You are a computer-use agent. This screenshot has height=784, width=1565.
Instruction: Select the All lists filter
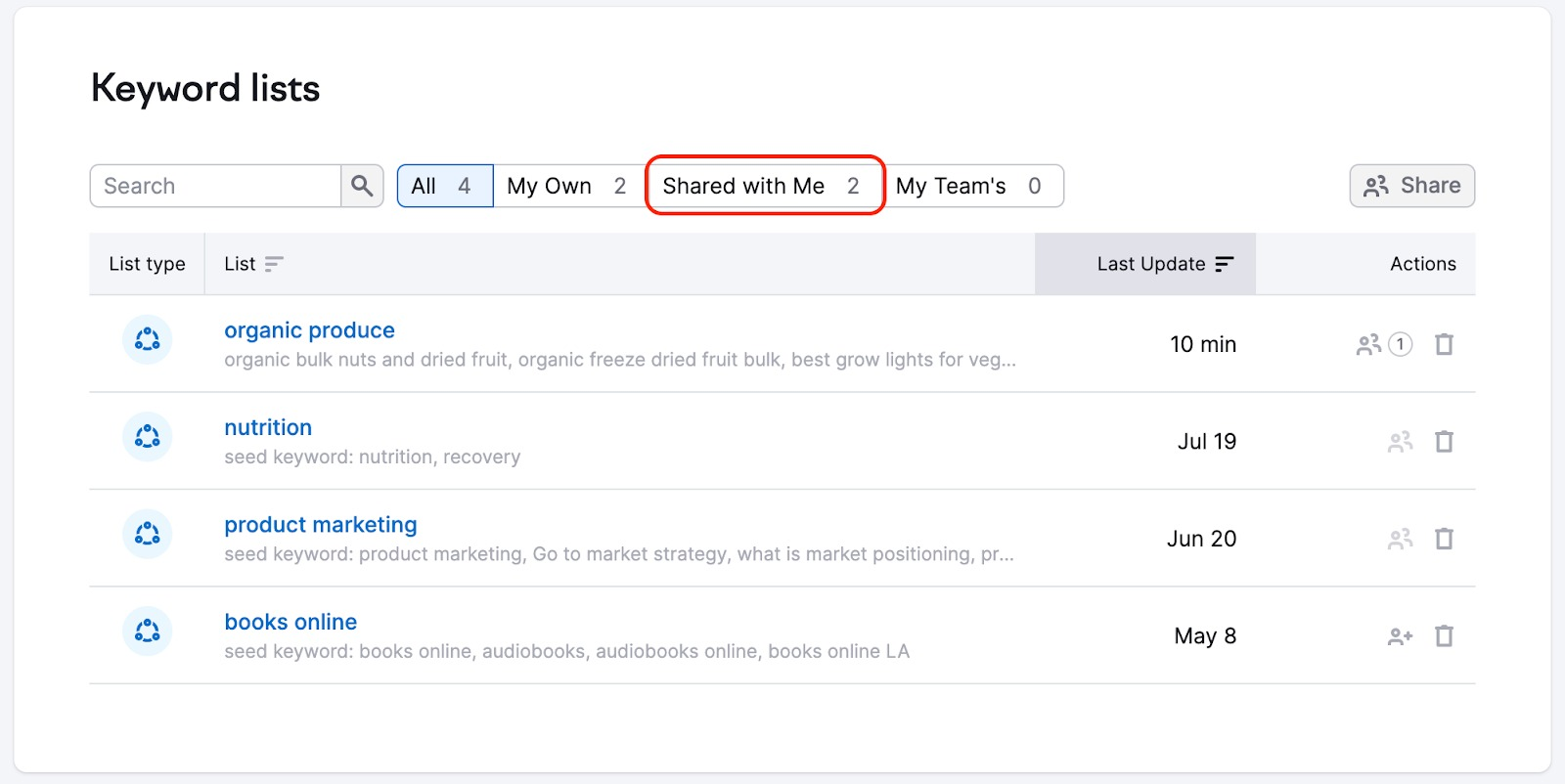tap(444, 186)
